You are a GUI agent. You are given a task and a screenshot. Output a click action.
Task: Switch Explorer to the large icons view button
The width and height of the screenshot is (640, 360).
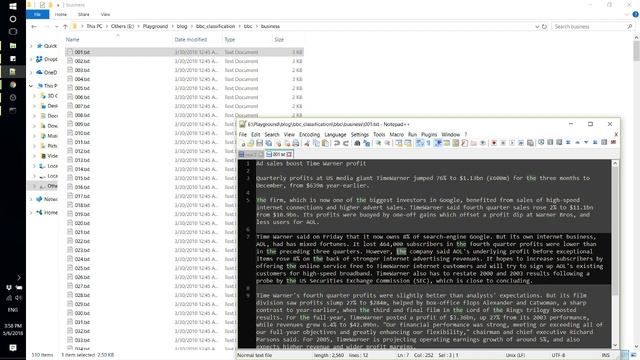[x=633, y=355]
